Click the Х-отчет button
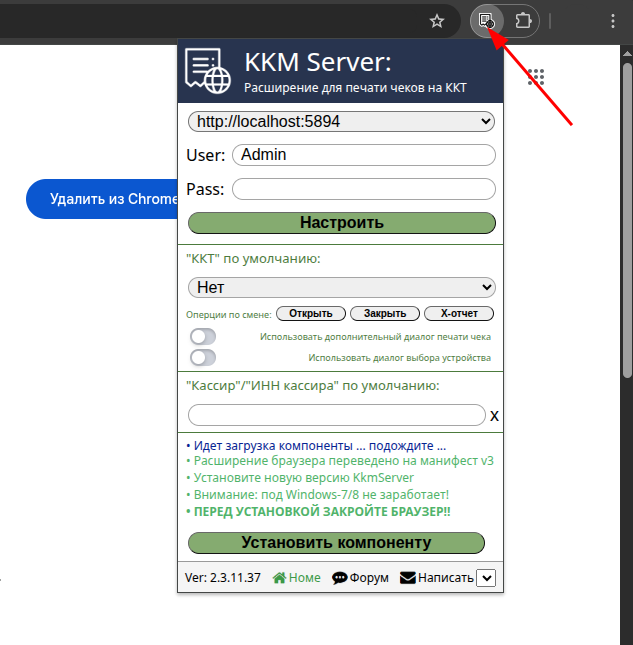633x645 pixels. (459, 313)
